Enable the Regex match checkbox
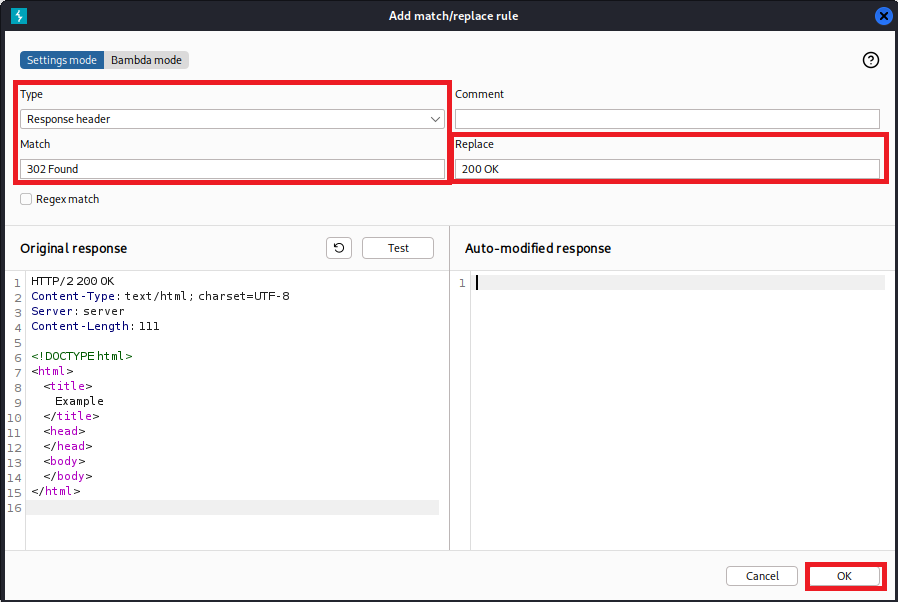The width and height of the screenshot is (898, 602). point(26,199)
